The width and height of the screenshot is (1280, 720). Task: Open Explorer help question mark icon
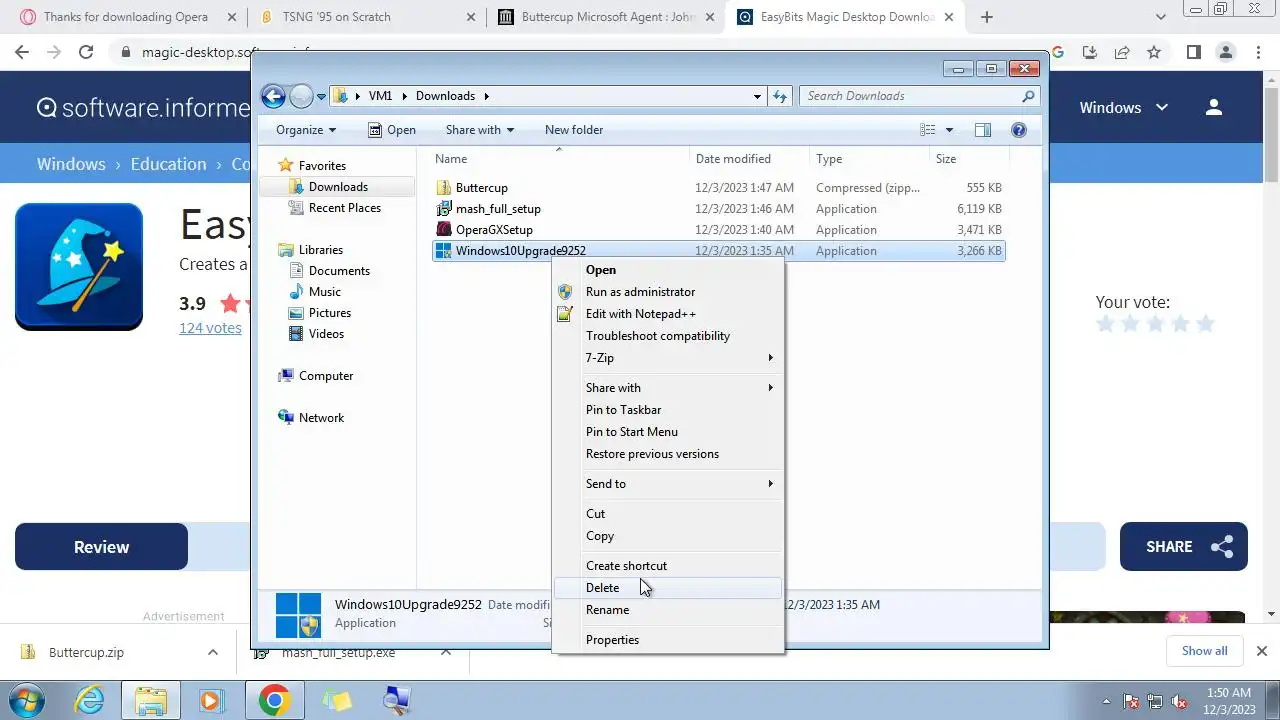coord(1019,130)
